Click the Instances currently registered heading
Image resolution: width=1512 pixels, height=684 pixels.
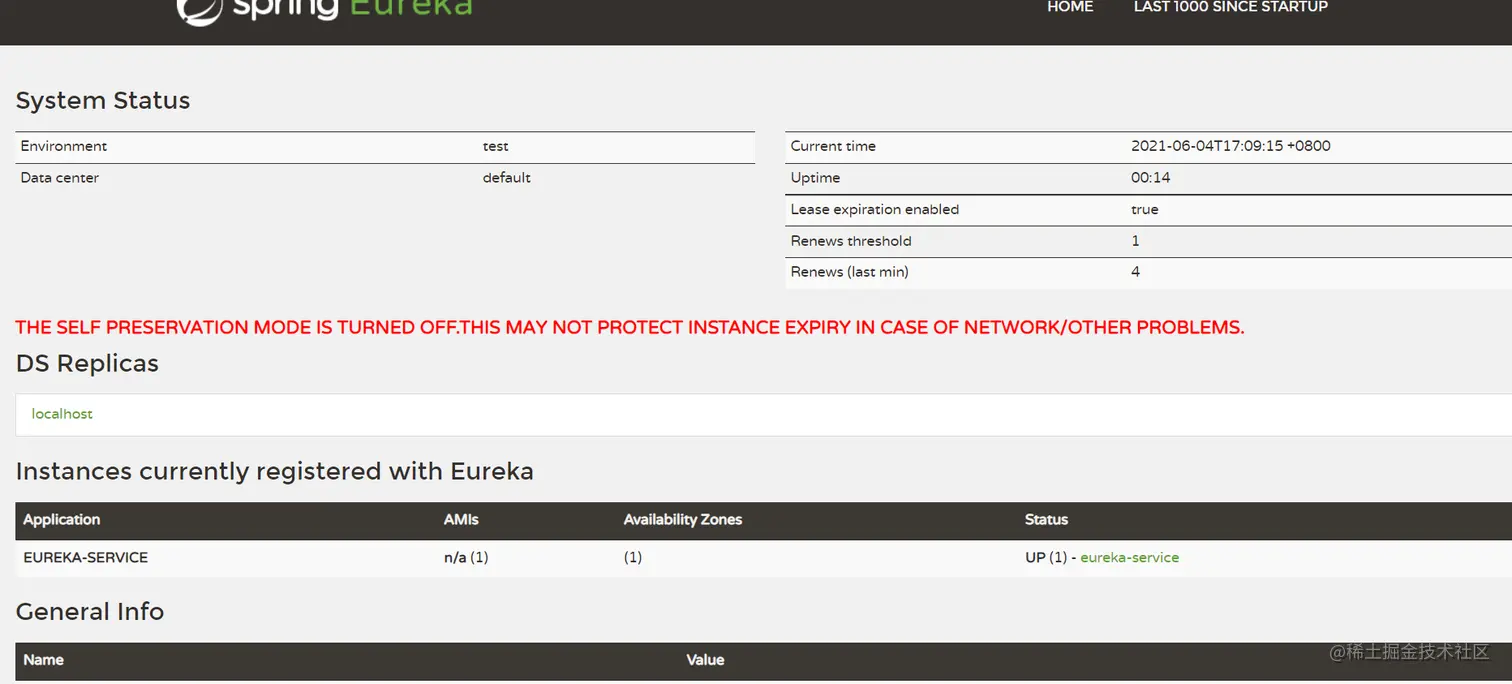[x=275, y=471]
